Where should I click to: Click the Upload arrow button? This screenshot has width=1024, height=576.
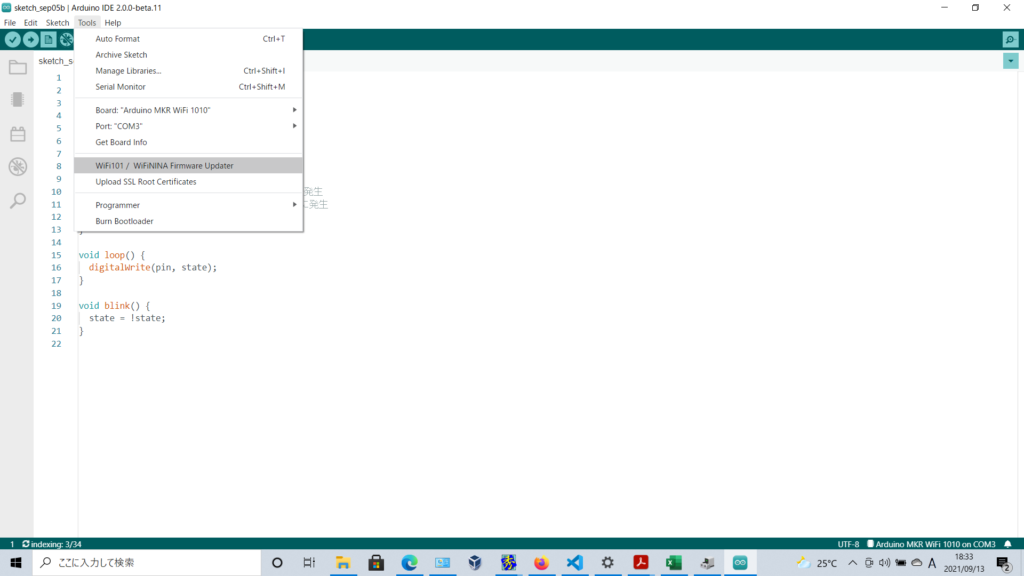tap(31, 40)
